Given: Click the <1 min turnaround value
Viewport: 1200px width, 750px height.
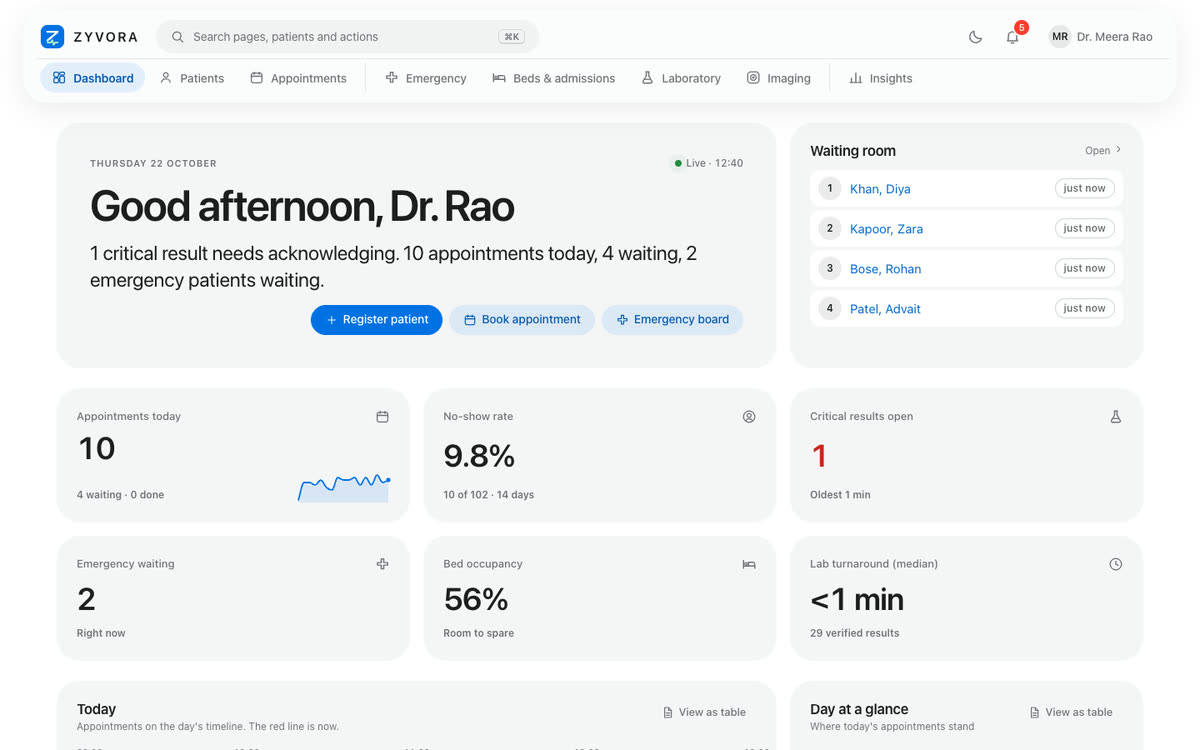Looking at the screenshot, I should click(857, 599).
